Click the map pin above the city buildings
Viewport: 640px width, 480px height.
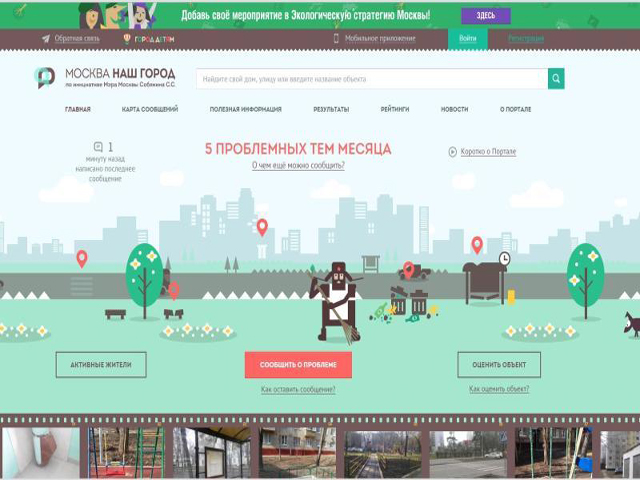tap(262, 227)
